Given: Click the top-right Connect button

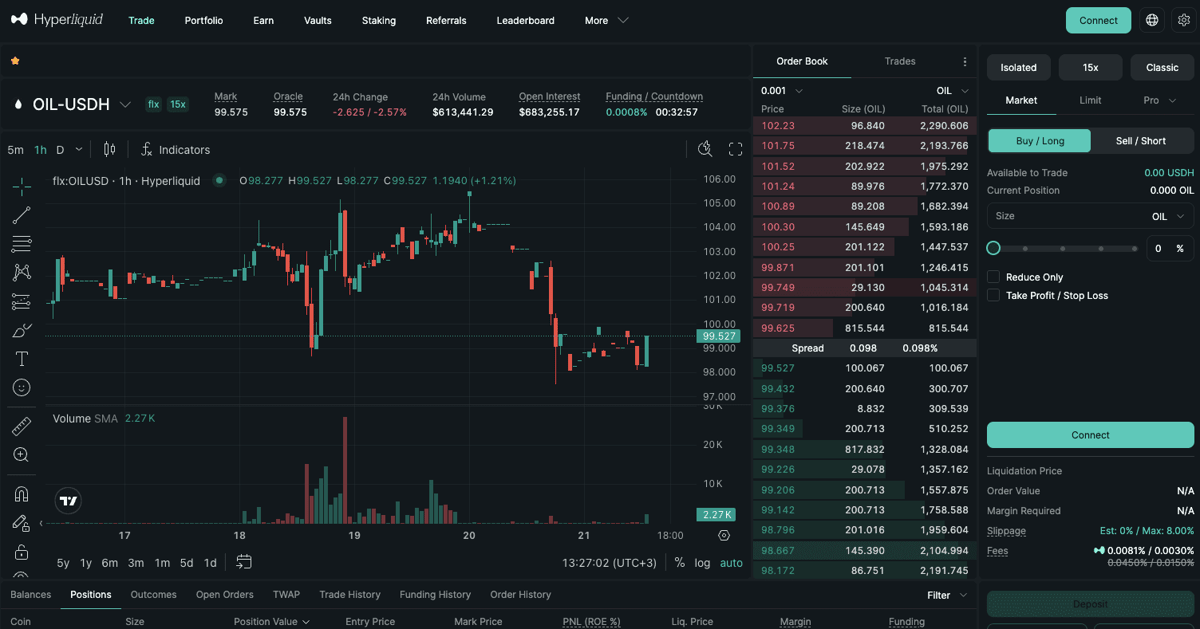Looking at the screenshot, I should (x=1098, y=20).
